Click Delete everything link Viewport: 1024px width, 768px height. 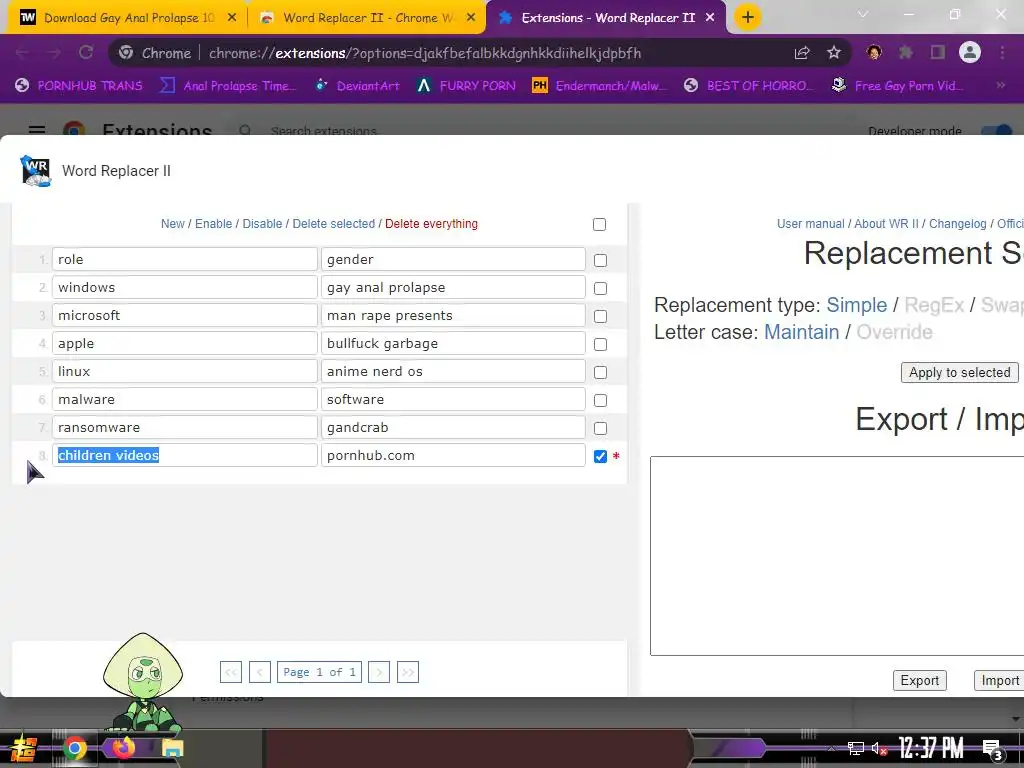(432, 223)
